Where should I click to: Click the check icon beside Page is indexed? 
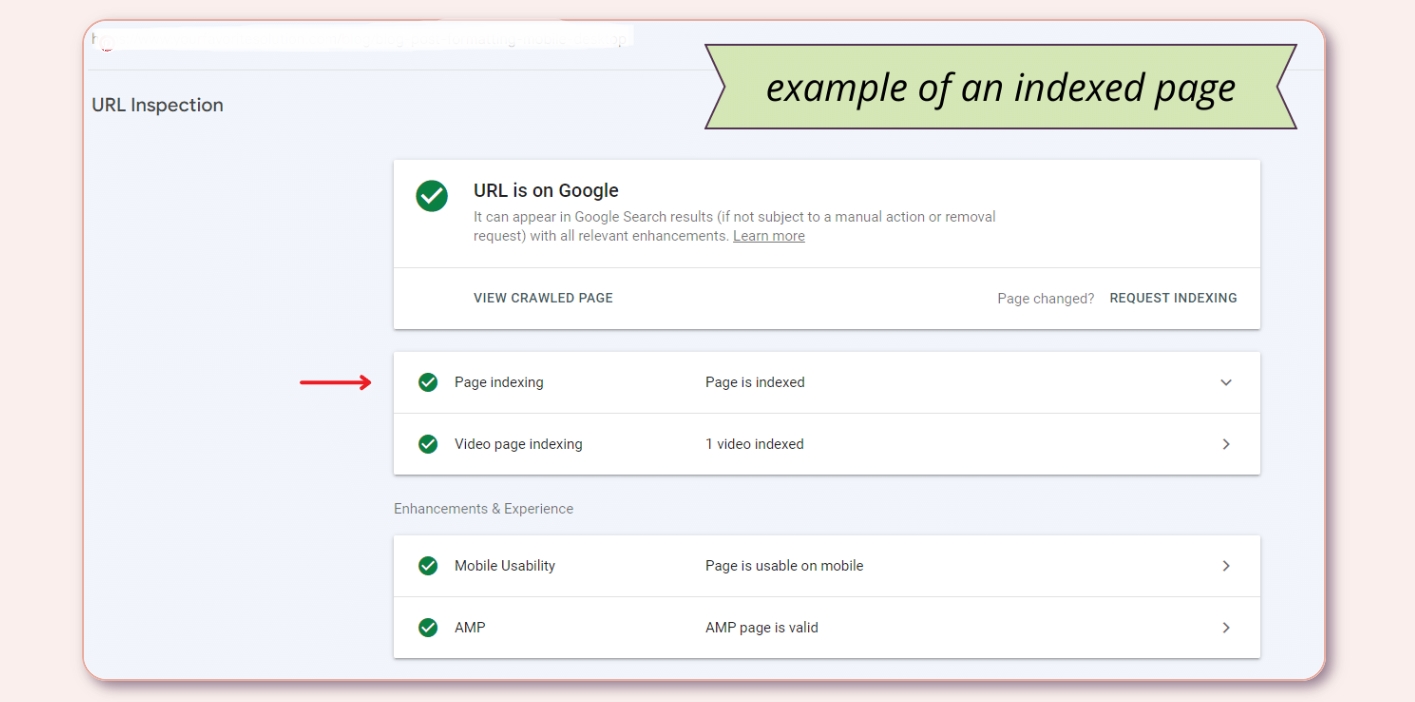pos(427,382)
